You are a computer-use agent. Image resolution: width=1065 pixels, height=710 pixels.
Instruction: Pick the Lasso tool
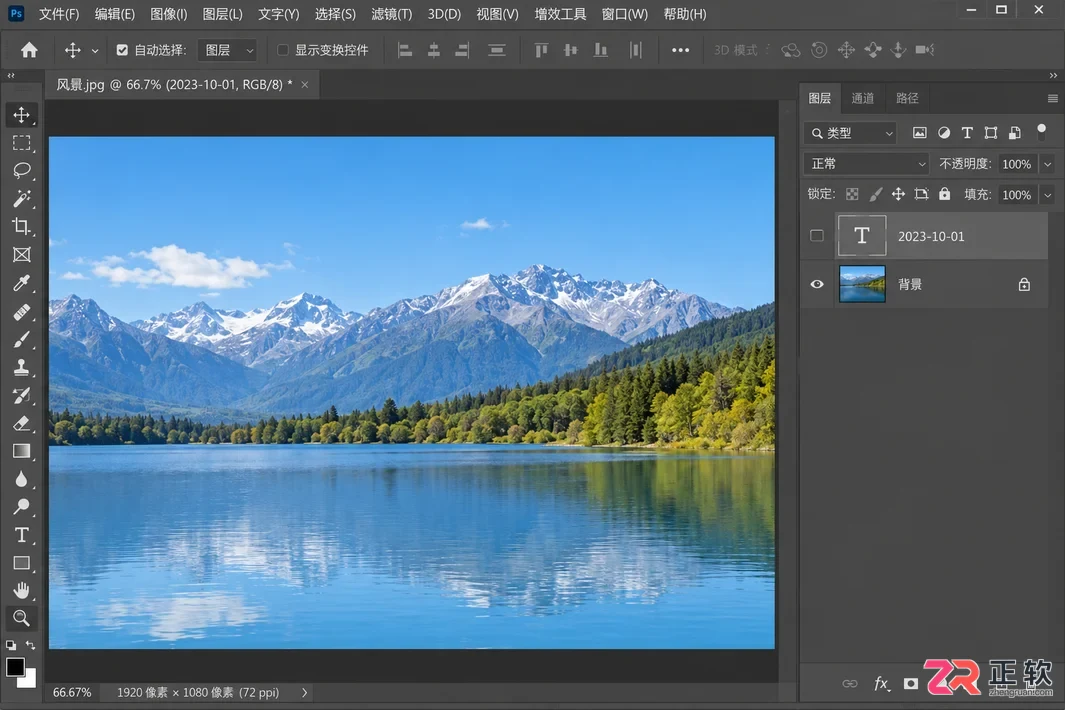pos(22,170)
